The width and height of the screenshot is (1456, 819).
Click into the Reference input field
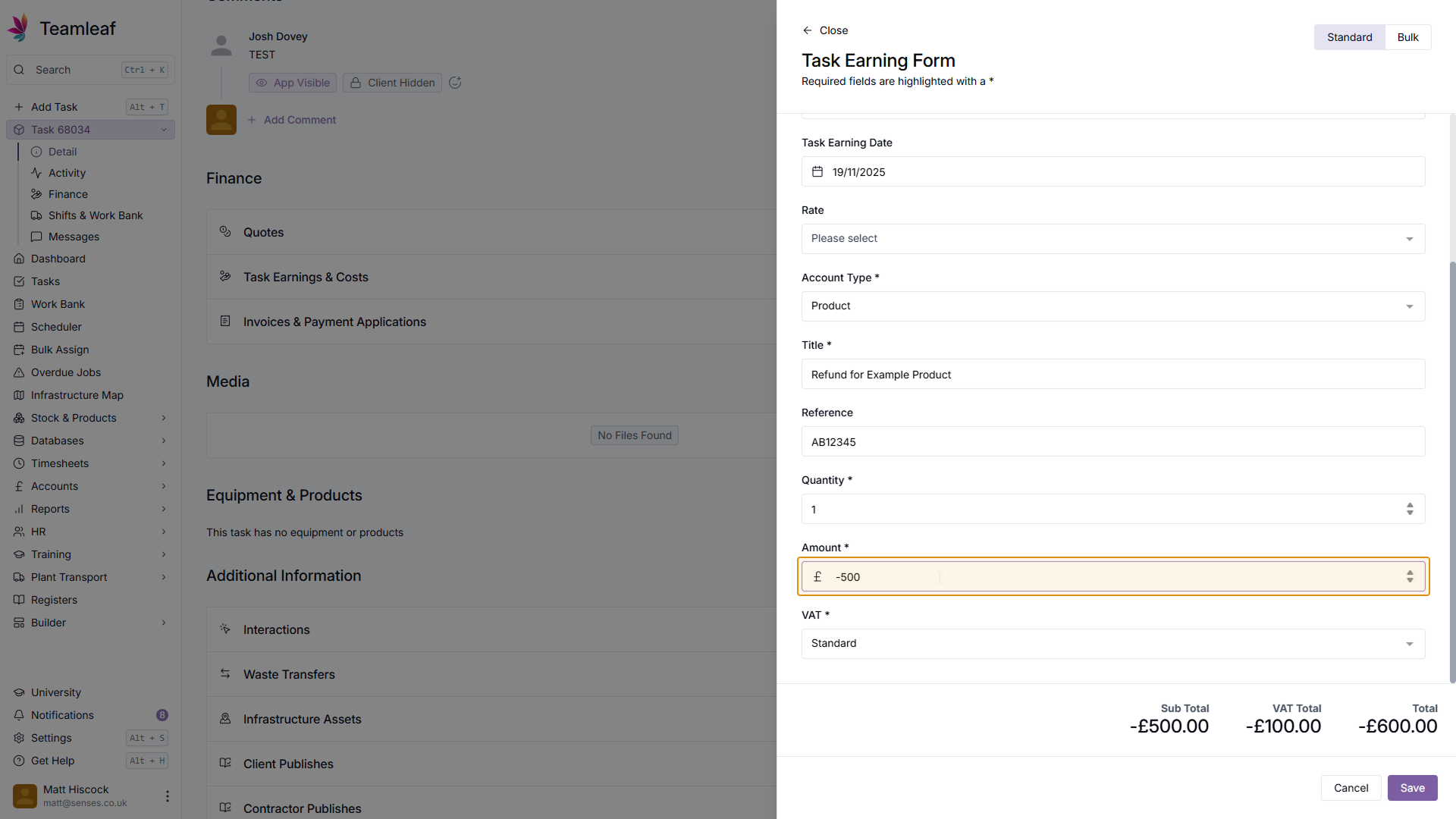(1112, 442)
